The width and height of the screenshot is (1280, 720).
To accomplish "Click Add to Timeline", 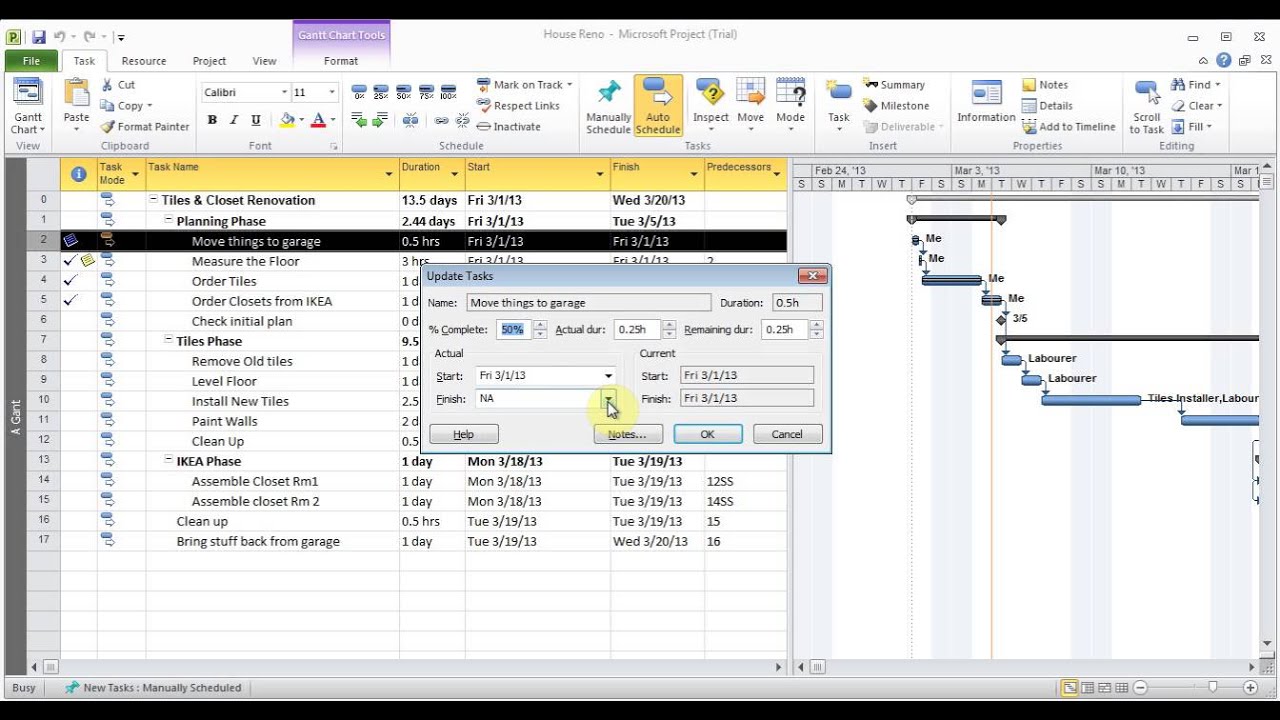I will [1066, 127].
